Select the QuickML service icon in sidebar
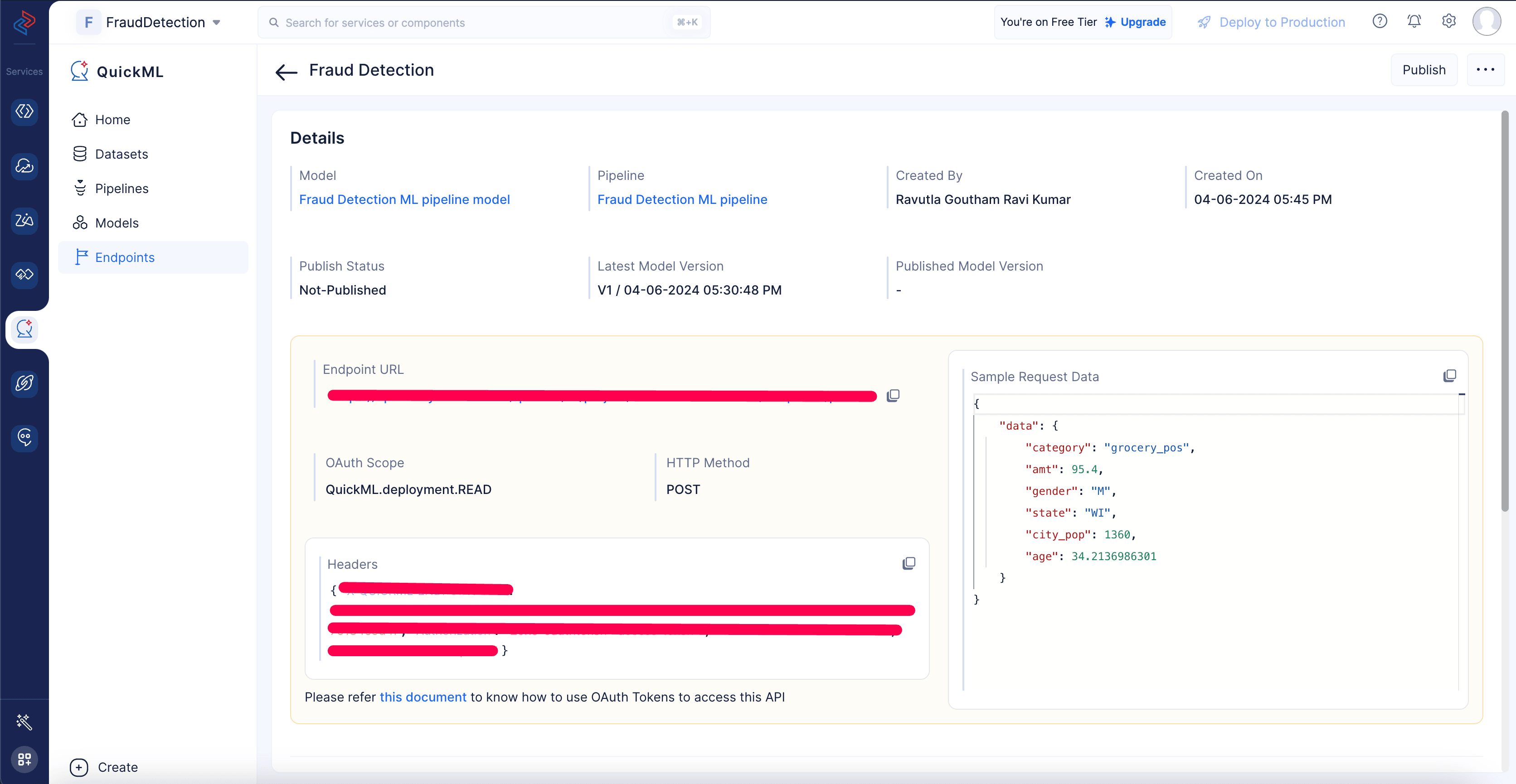The image size is (1516, 784). [x=24, y=329]
